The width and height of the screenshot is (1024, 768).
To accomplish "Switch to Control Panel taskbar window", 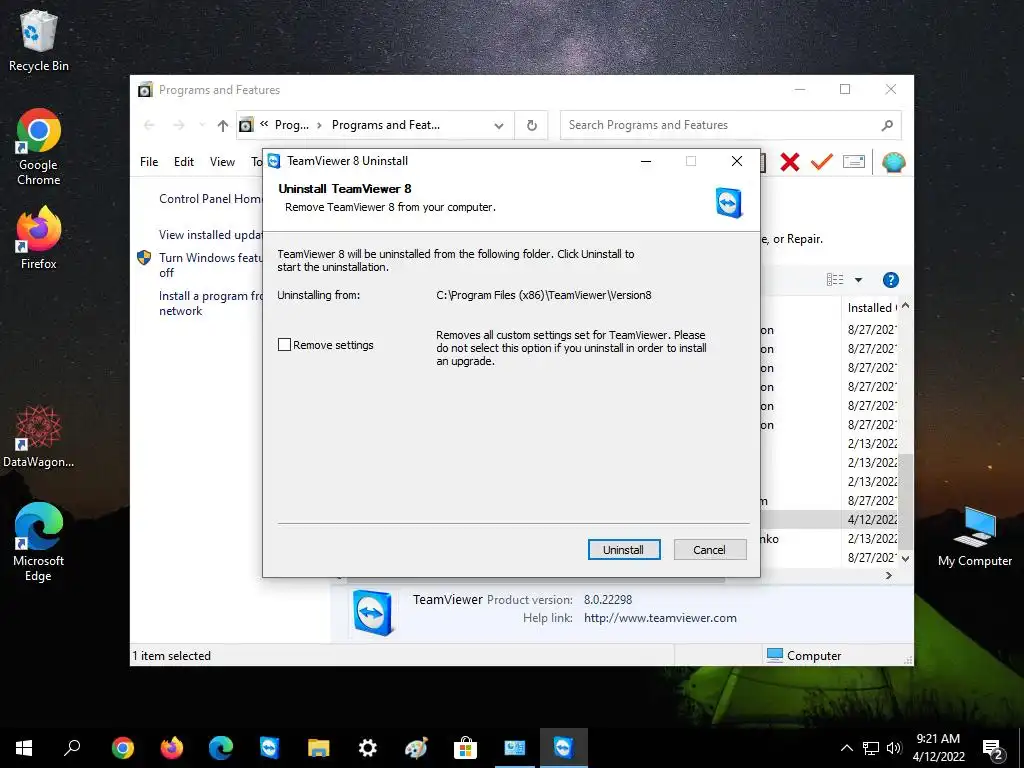I will tap(515, 748).
